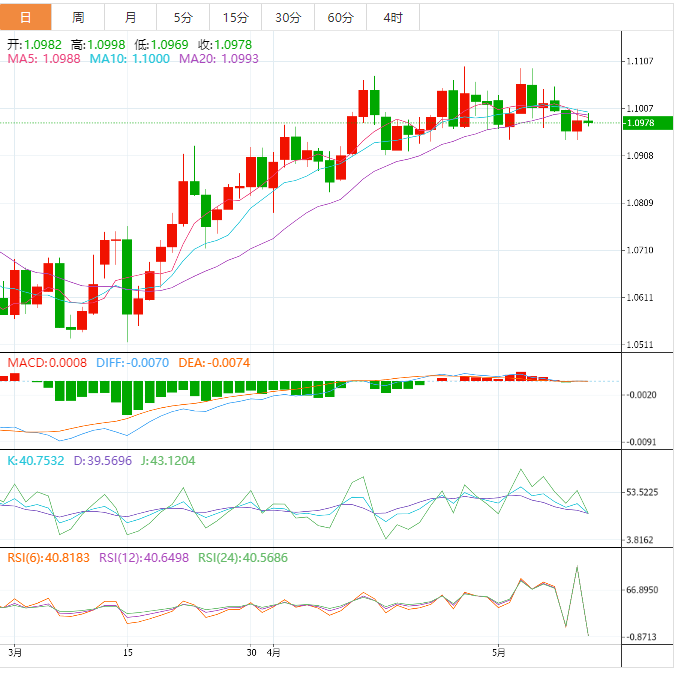Screen dimensions: 675x674
Task: Click the K value in KDJ panel
Action: 35,461
